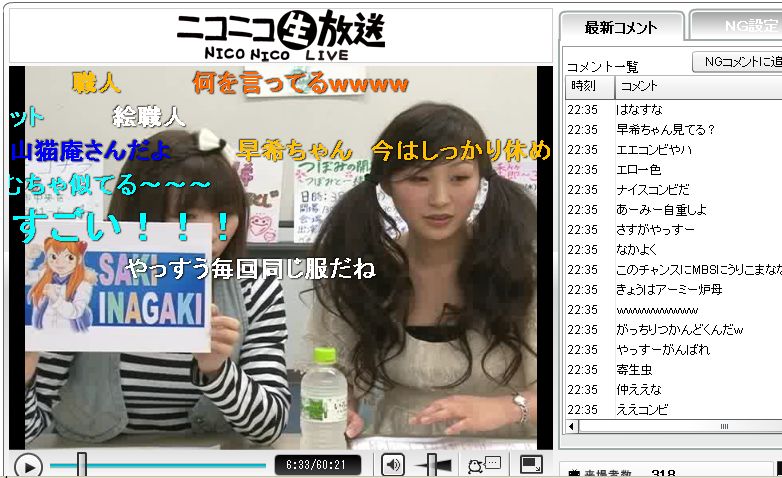Image resolution: width=782 pixels, height=478 pixels.
Task: Click the left arrow of the horizontal scrollbar
Action: pos(572,426)
